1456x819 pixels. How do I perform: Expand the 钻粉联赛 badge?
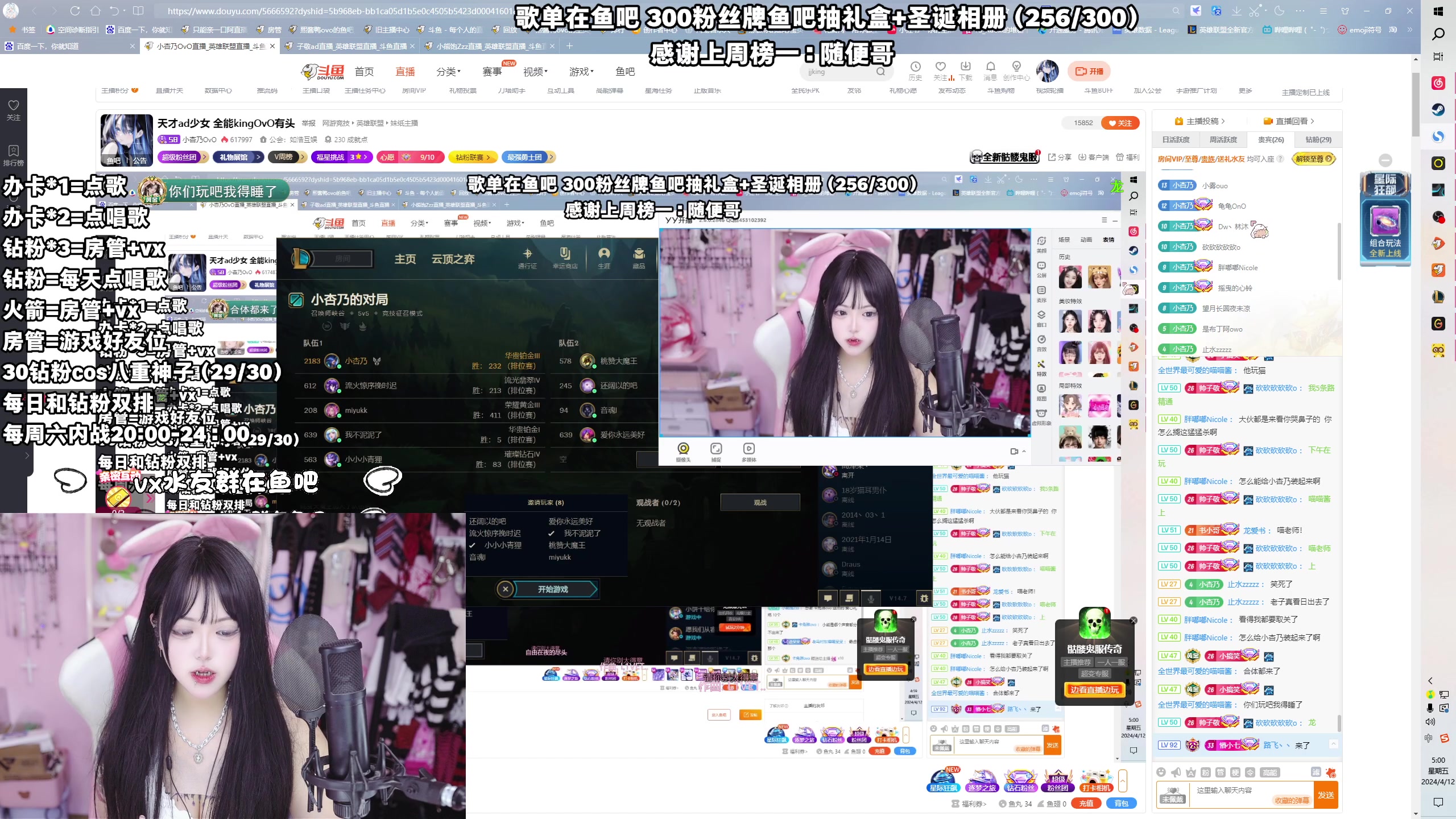[473, 157]
